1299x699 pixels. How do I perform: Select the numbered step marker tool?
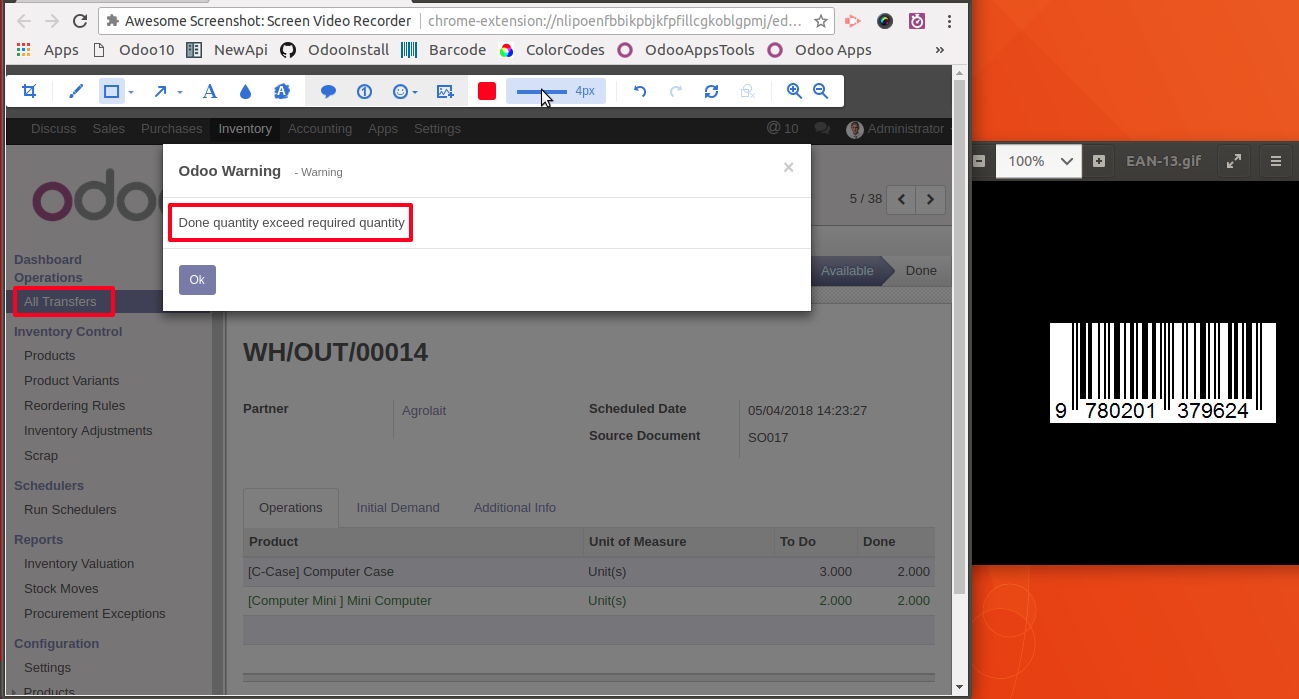click(x=365, y=91)
